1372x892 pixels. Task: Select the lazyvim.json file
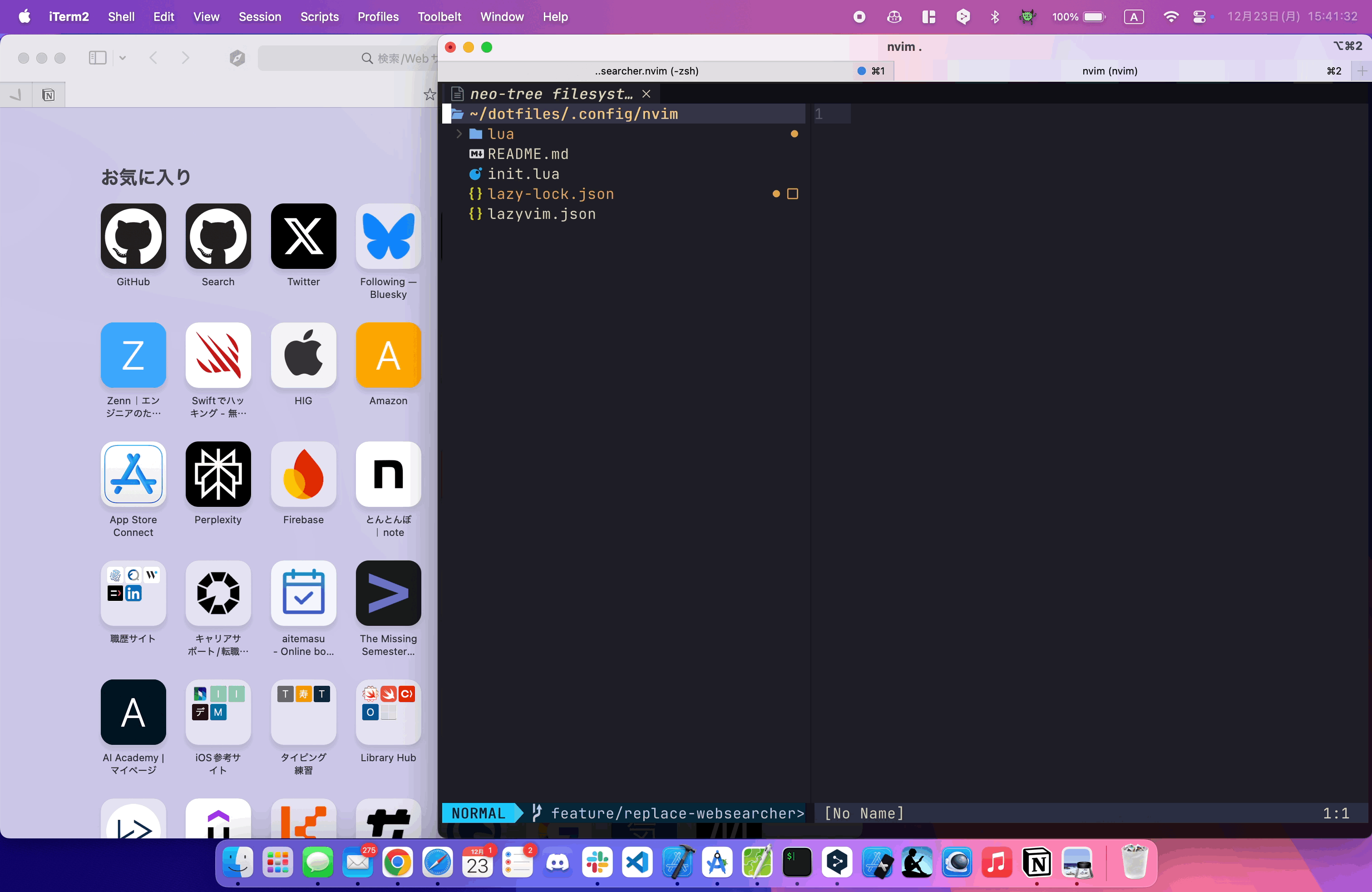(541, 213)
